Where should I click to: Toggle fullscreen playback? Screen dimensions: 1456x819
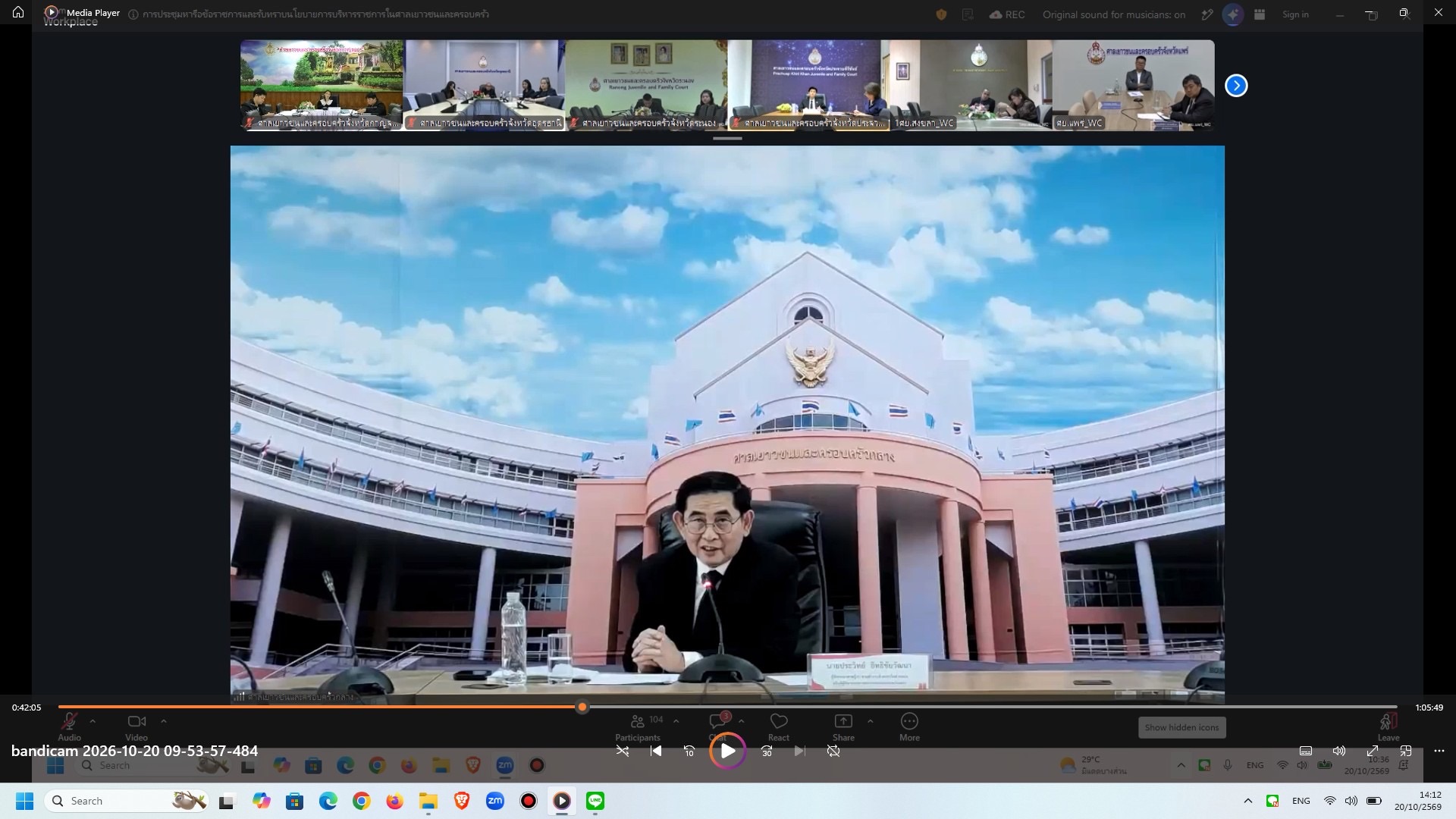[1373, 751]
